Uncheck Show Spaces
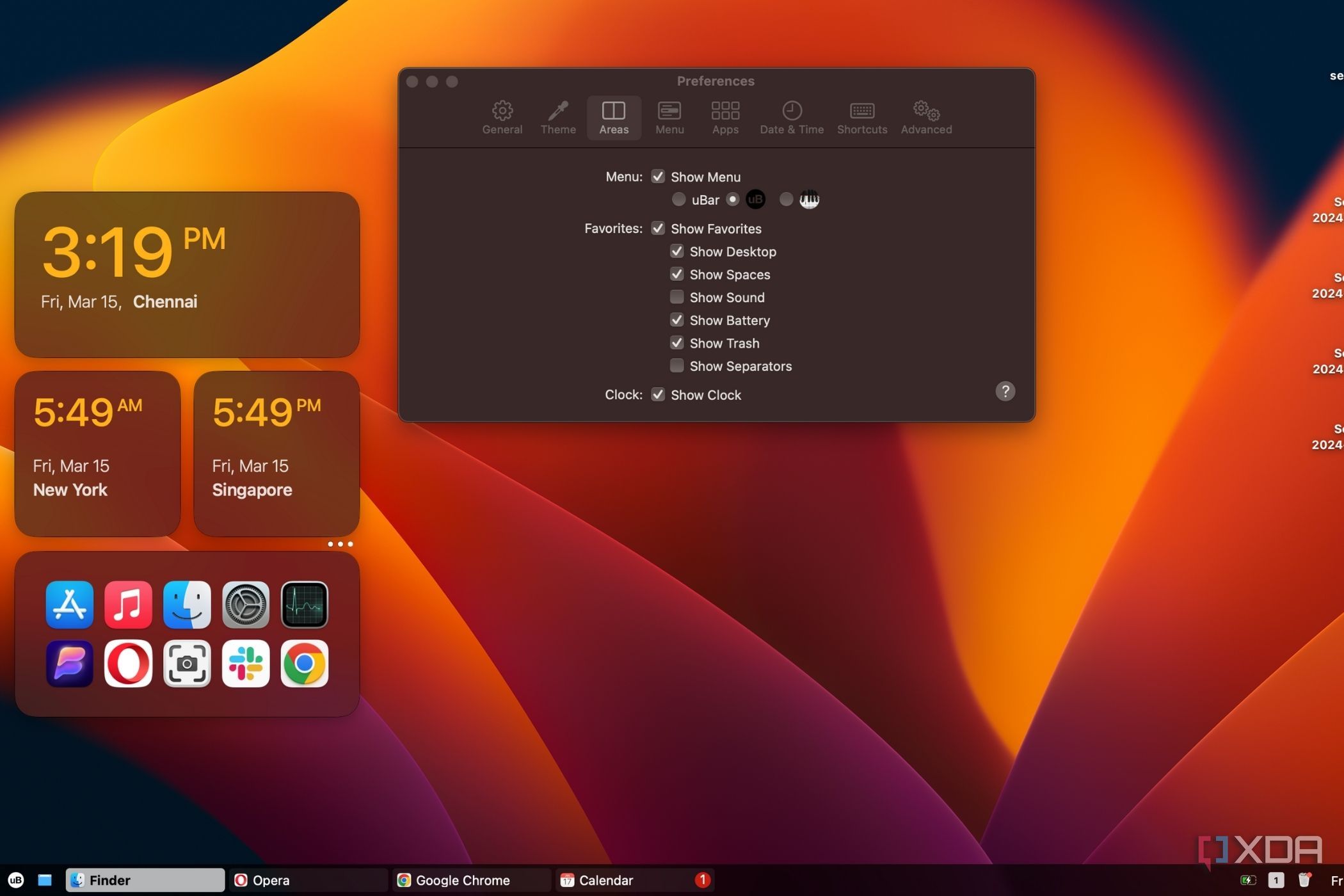Screen dimensions: 1344x896 point(676,275)
